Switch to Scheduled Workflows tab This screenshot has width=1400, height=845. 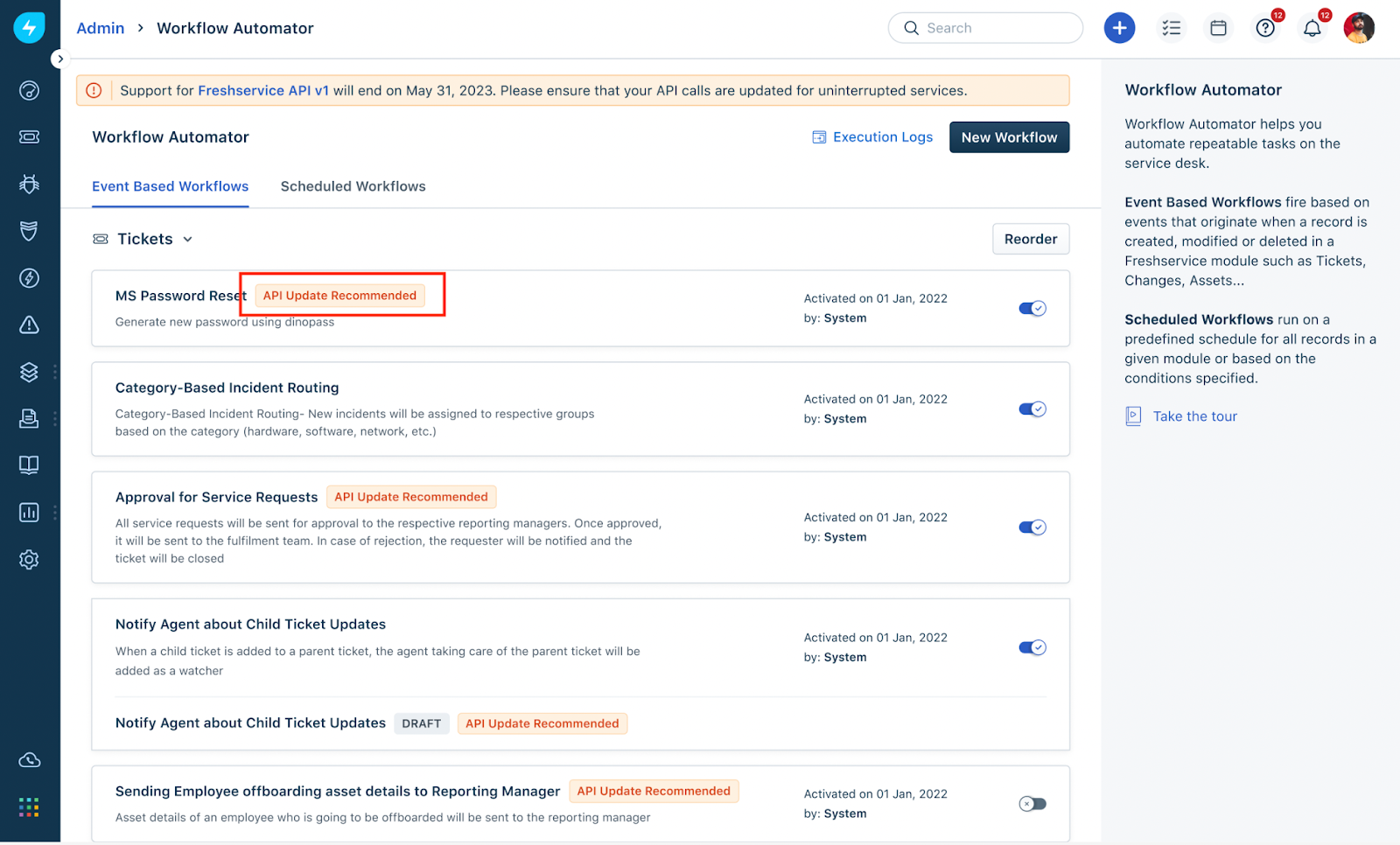click(x=353, y=186)
